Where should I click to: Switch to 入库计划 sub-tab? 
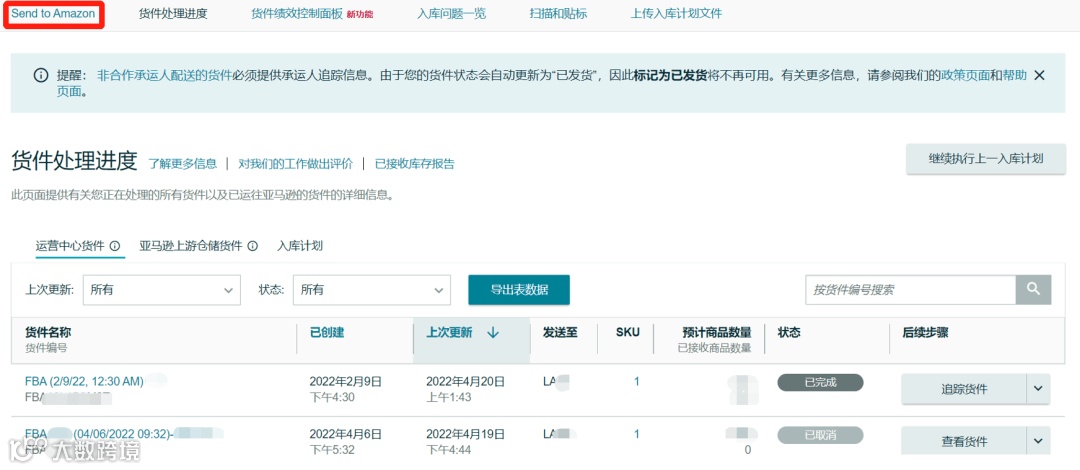coord(300,246)
